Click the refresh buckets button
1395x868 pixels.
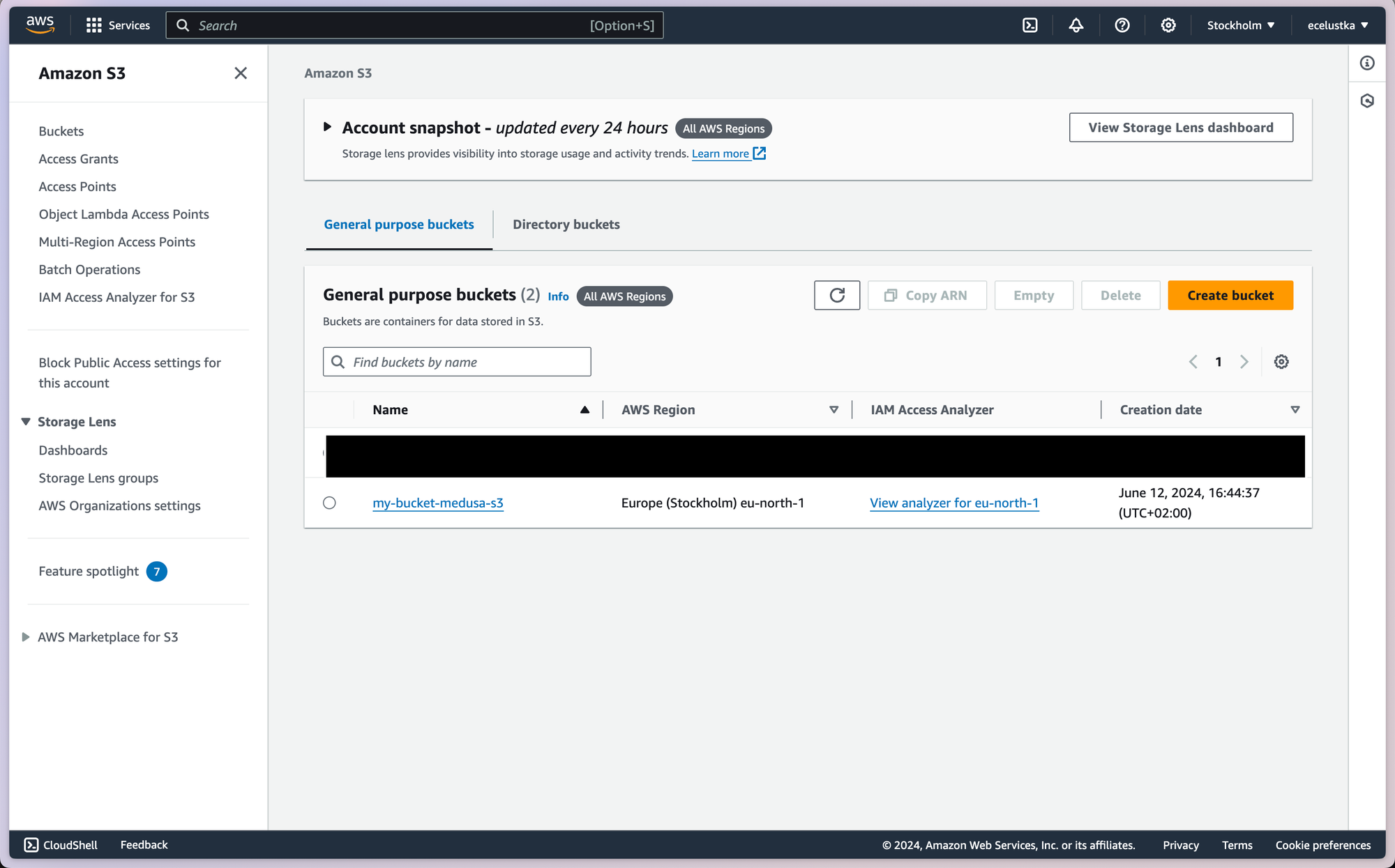pos(837,296)
